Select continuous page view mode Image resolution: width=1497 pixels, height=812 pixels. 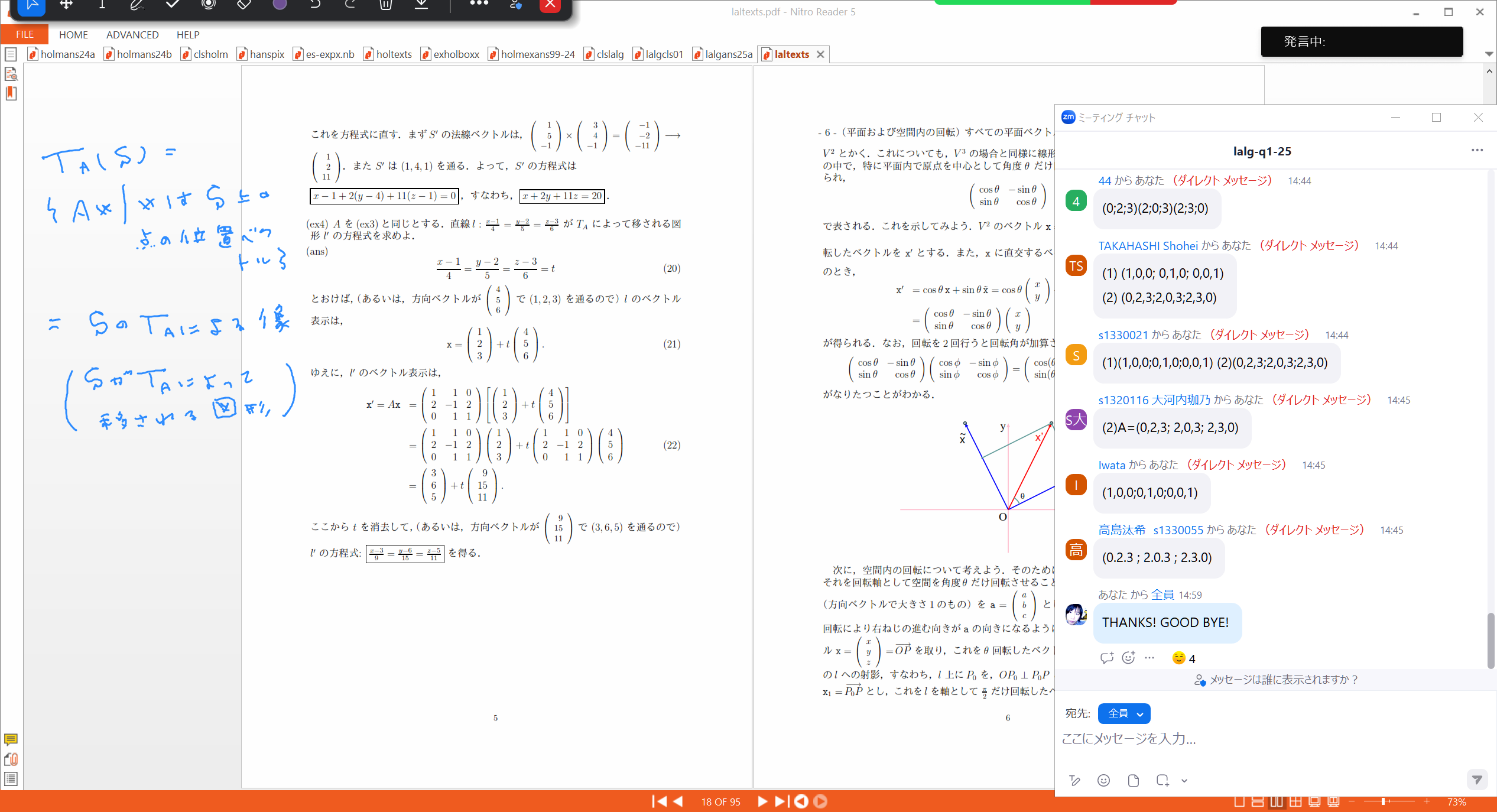pyautogui.click(x=1258, y=802)
